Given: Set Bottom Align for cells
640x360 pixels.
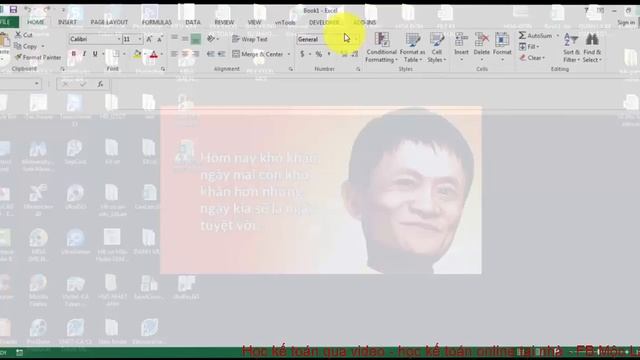Looking at the screenshot, I should point(196,39).
